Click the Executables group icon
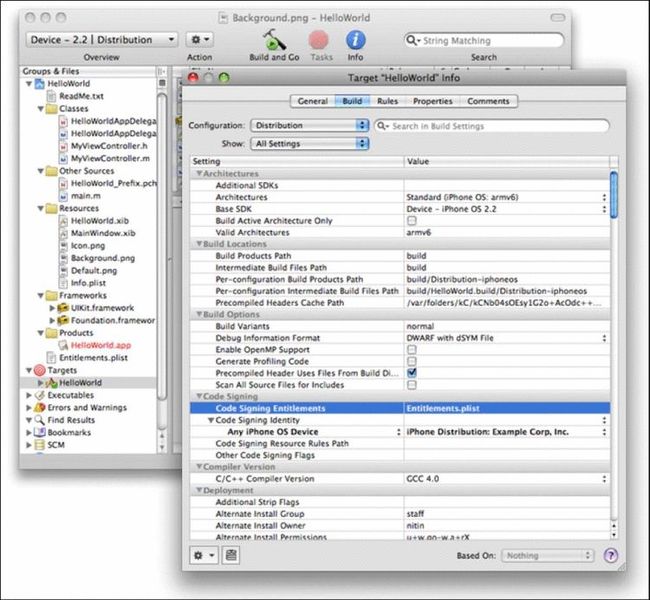This screenshot has height=600, width=650. click(x=39, y=395)
